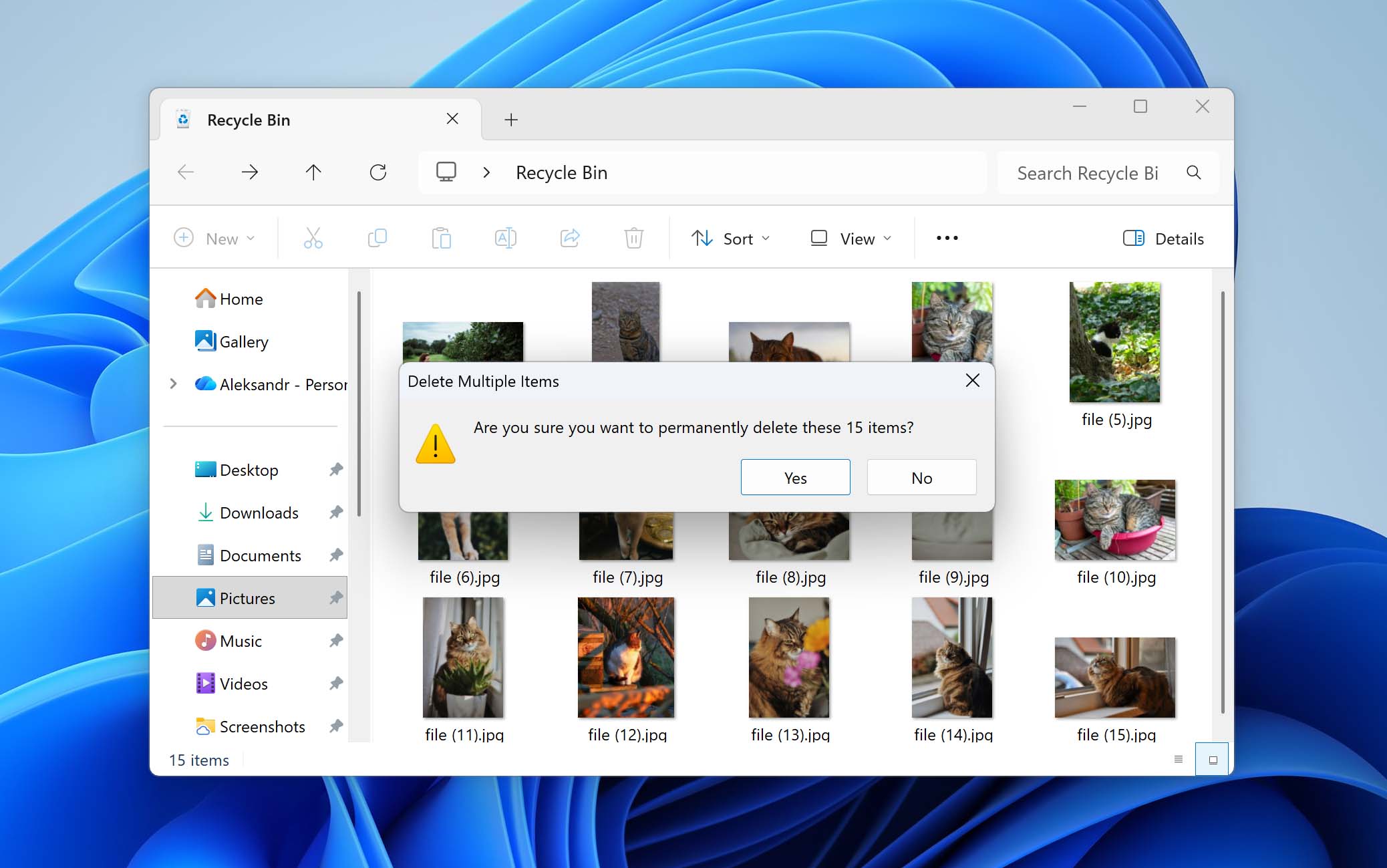The width and height of the screenshot is (1387, 868).
Task: Unpin Pictures from Quick access
Action: pos(335,598)
